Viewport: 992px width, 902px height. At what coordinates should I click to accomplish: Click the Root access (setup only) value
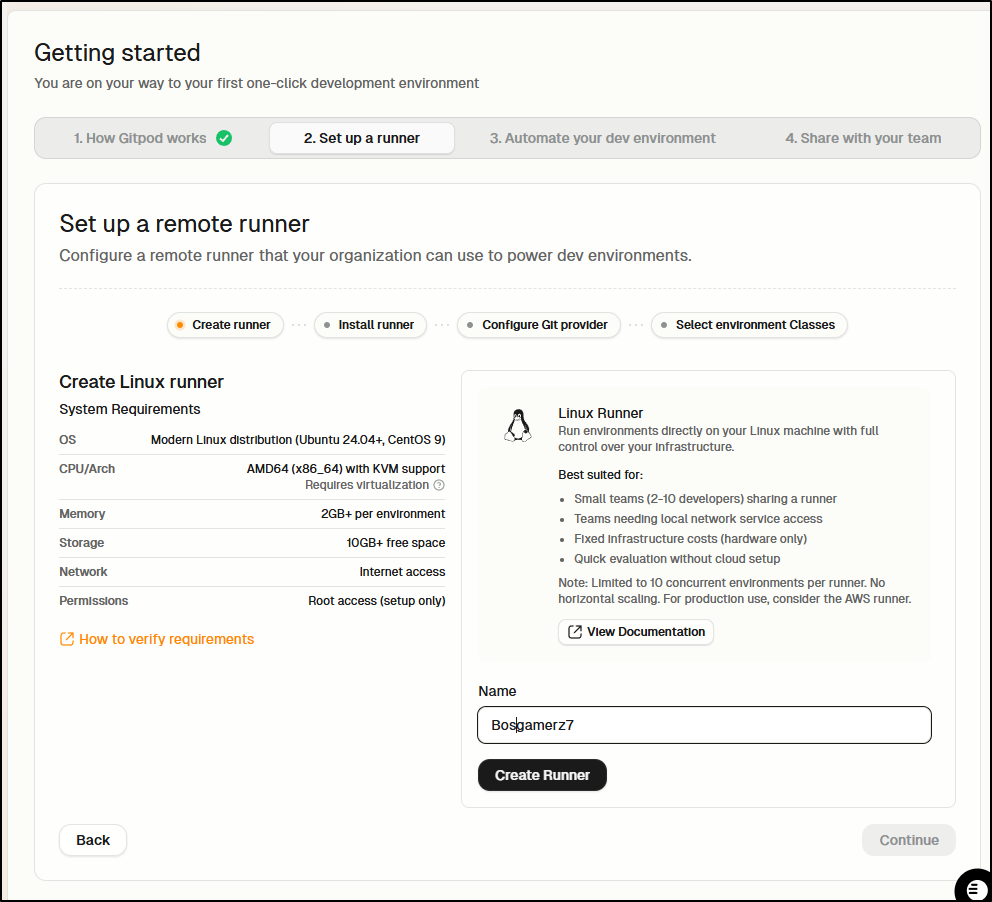point(376,601)
